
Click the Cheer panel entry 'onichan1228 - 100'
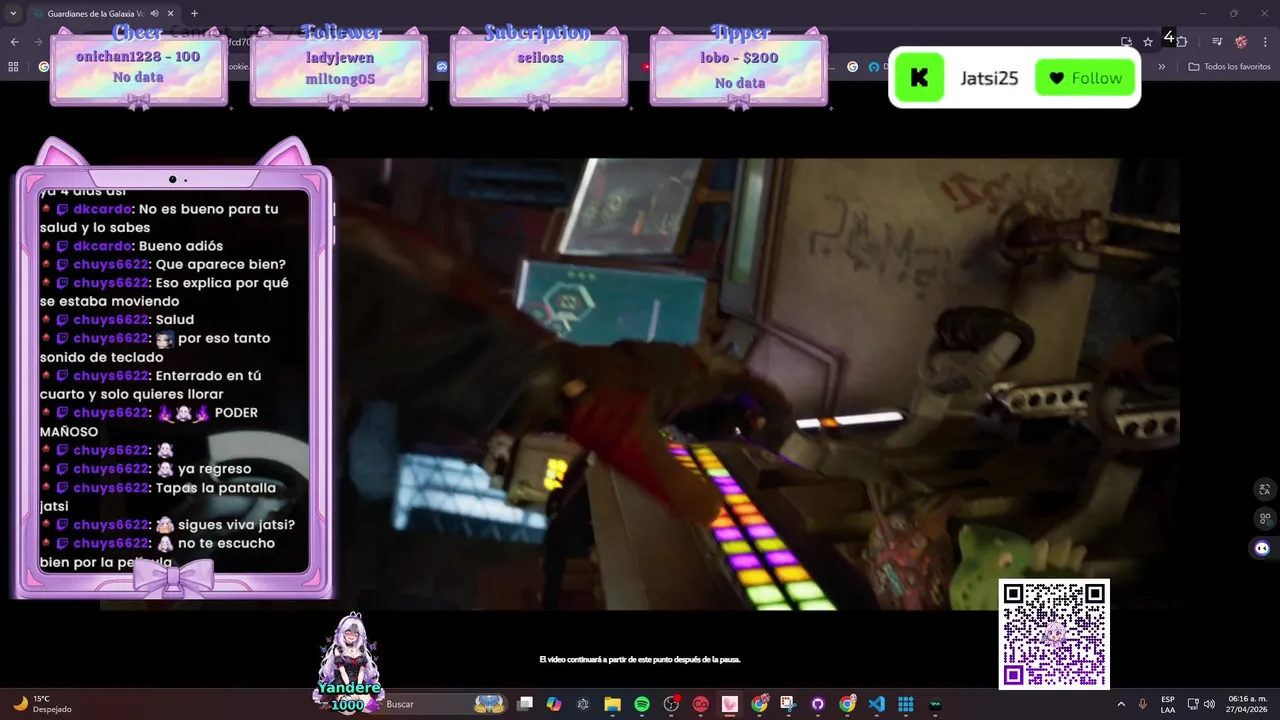click(138, 57)
